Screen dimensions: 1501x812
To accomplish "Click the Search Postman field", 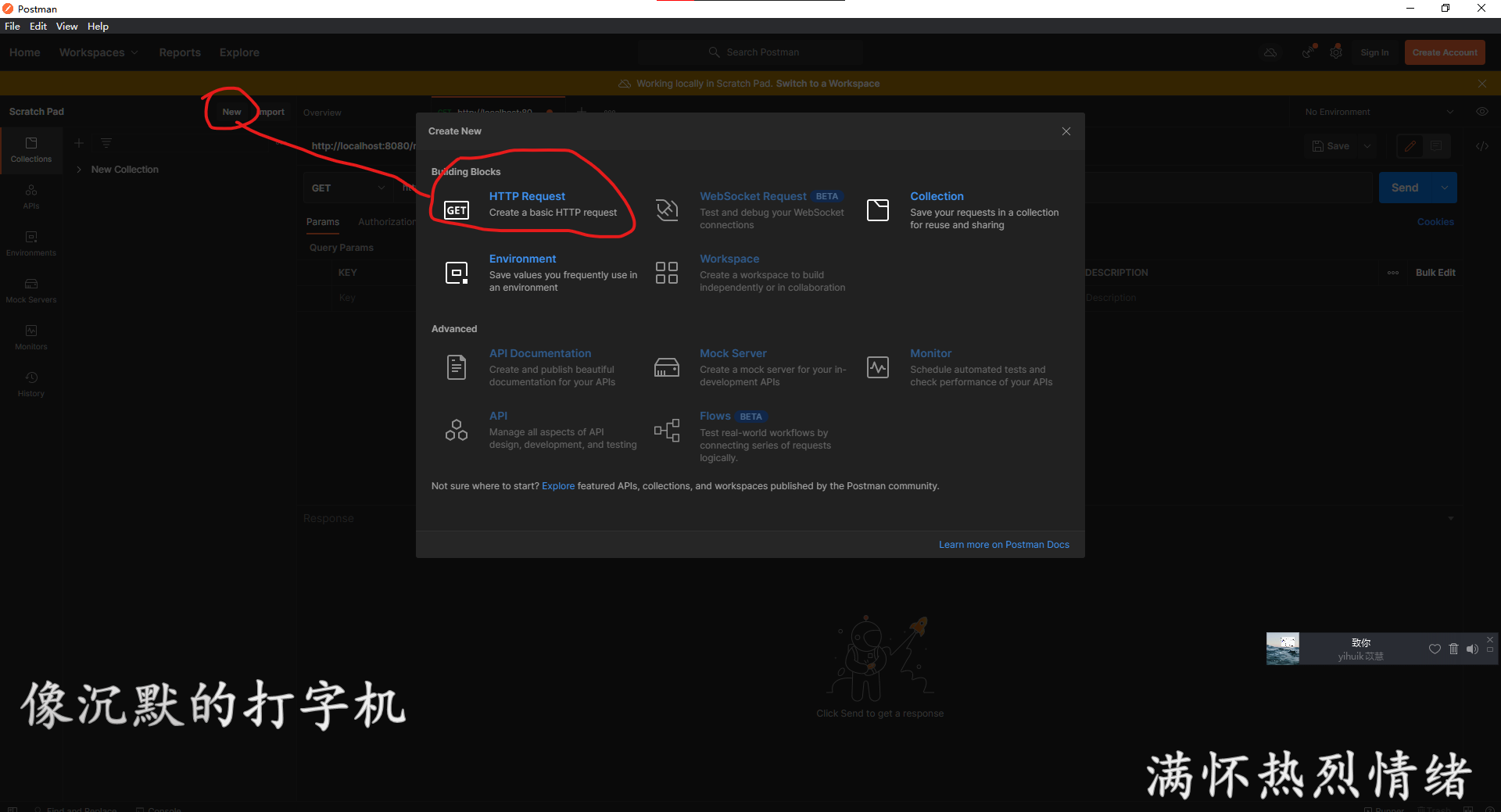I will pyautogui.click(x=750, y=52).
